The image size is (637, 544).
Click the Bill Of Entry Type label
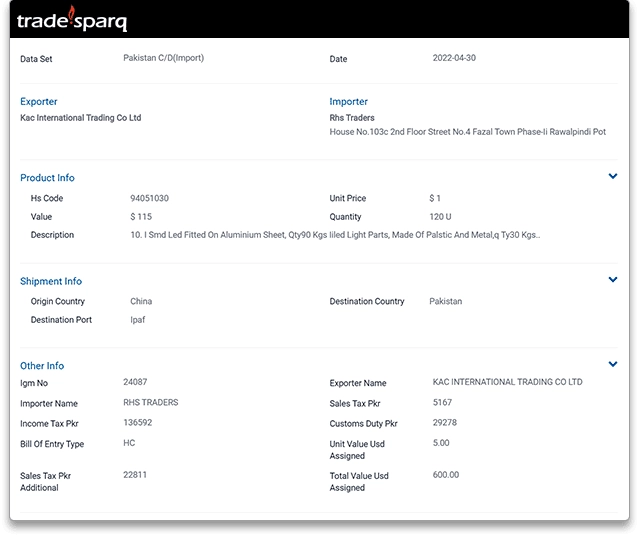(x=52, y=444)
